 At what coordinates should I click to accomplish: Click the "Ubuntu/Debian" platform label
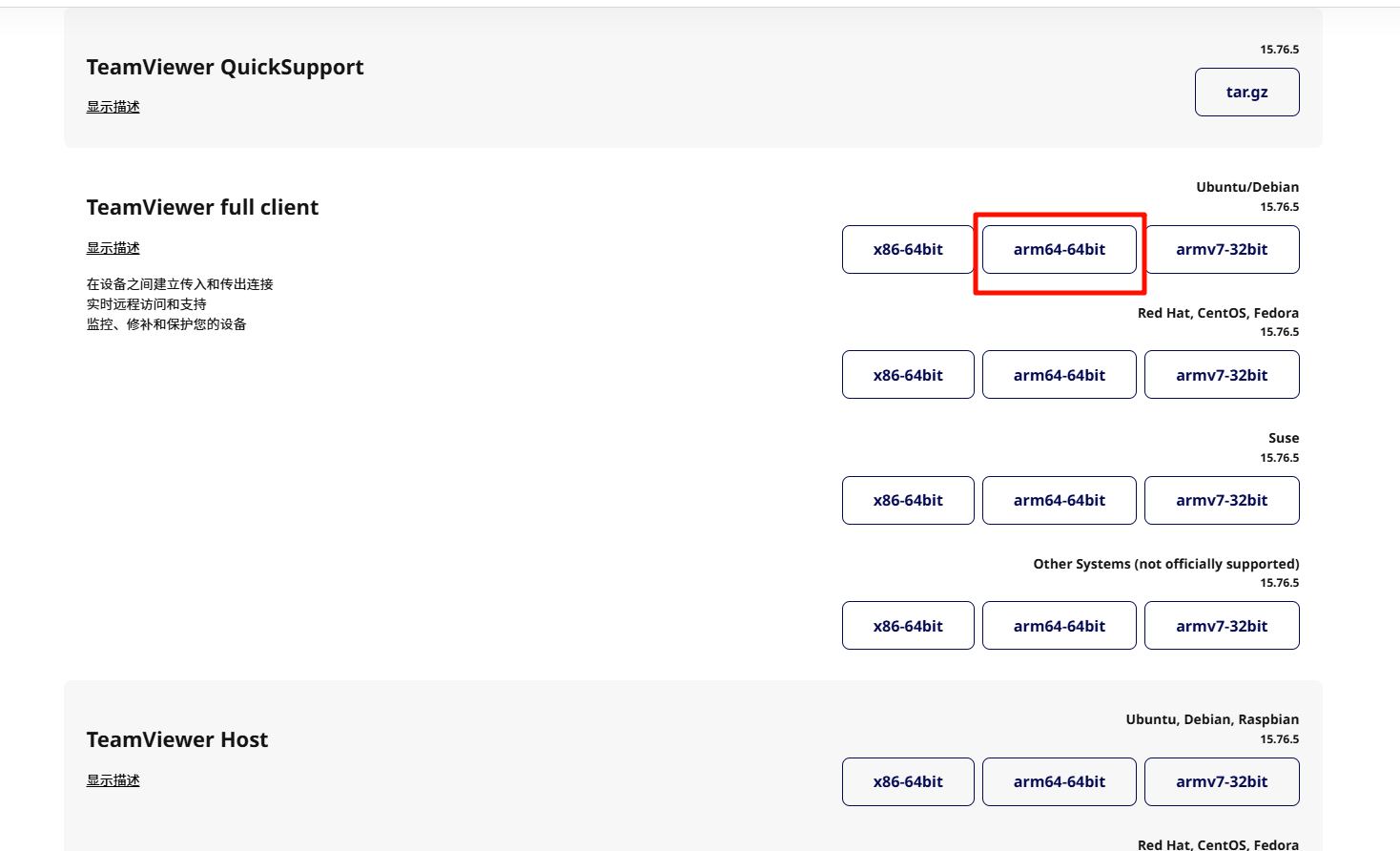[1247, 187]
